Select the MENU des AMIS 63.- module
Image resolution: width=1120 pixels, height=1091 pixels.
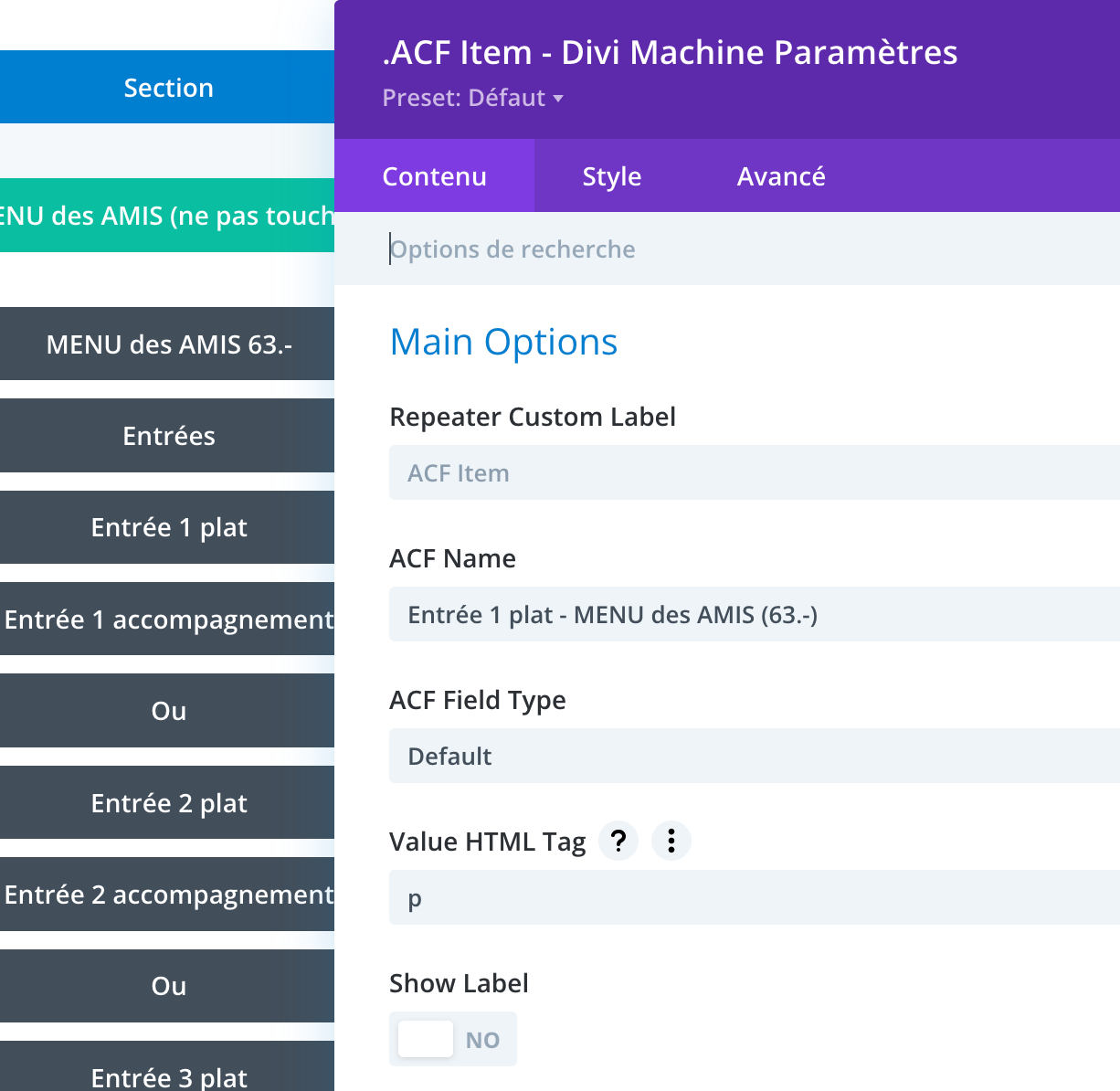168,344
